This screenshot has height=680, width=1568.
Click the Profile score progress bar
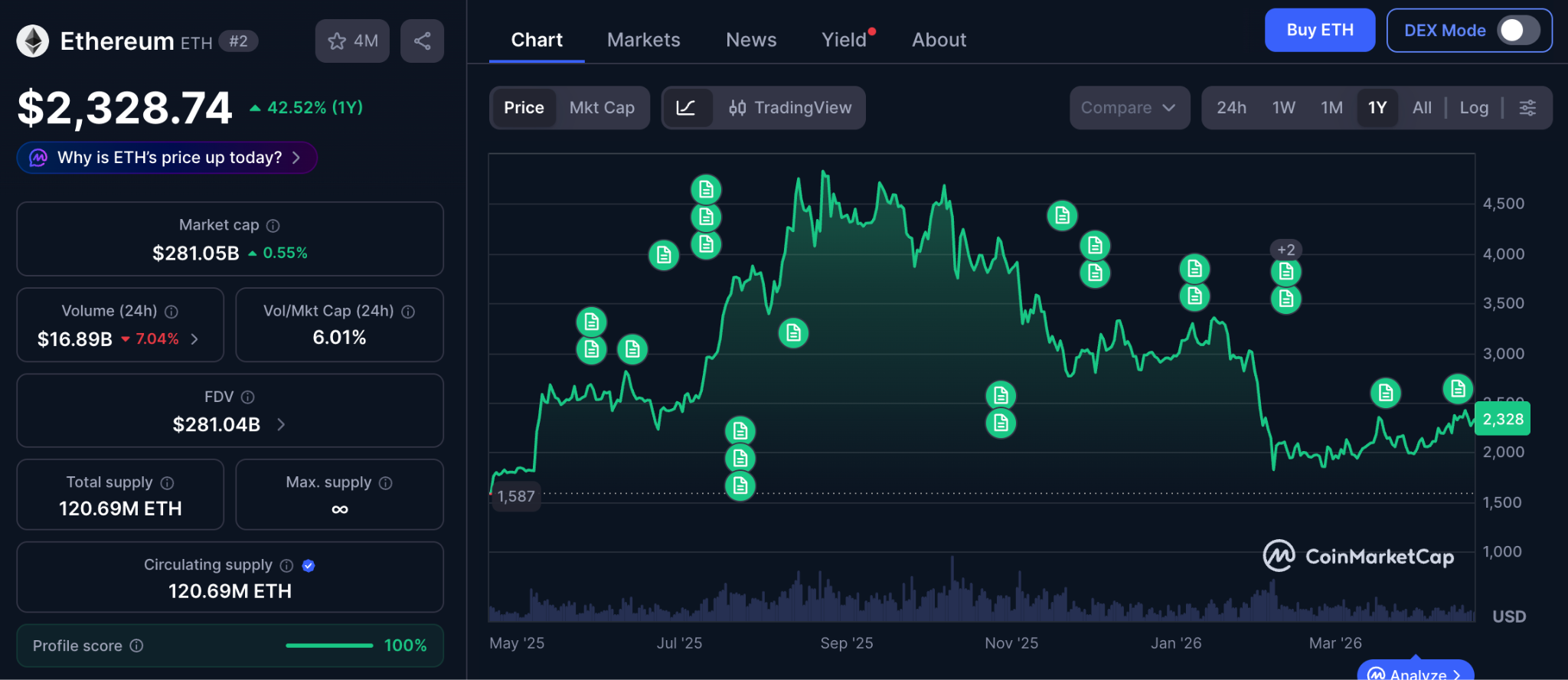(x=329, y=646)
